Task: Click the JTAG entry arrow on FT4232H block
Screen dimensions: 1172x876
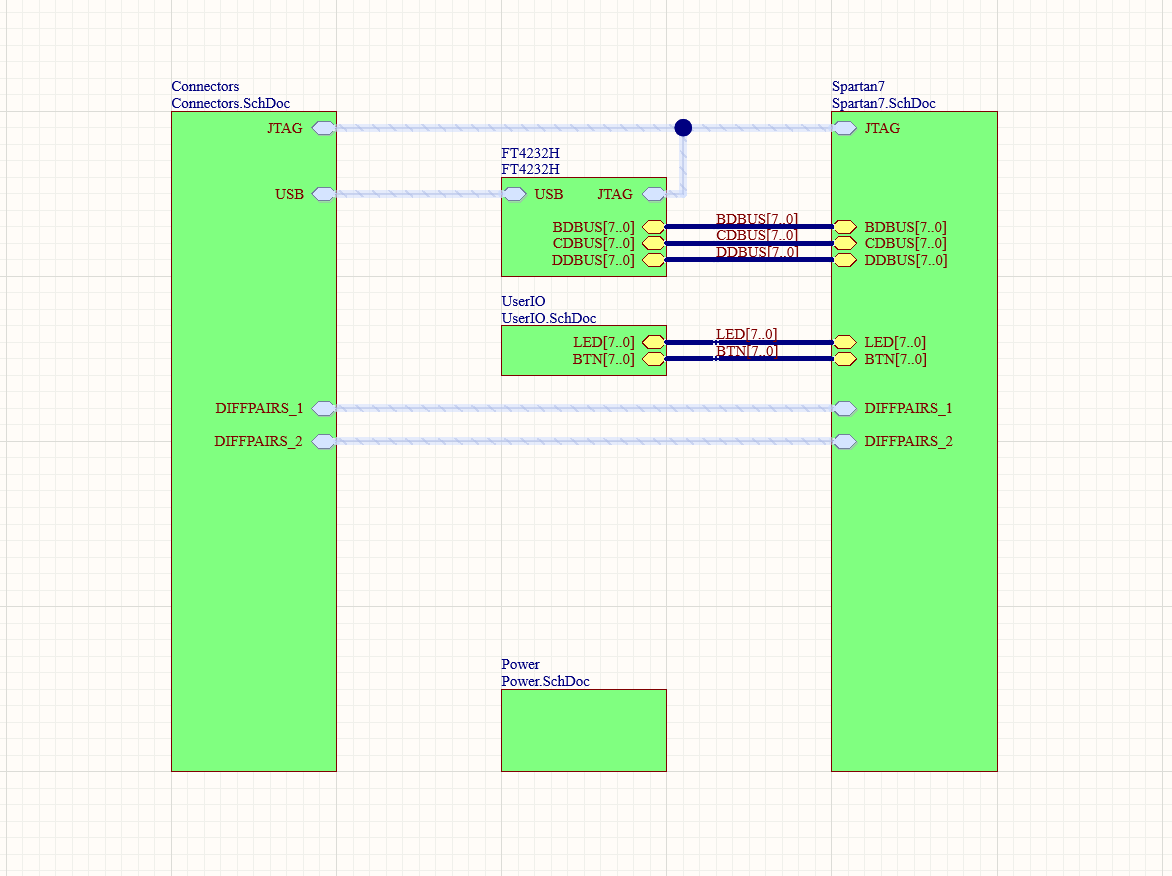Action: tap(654, 194)
